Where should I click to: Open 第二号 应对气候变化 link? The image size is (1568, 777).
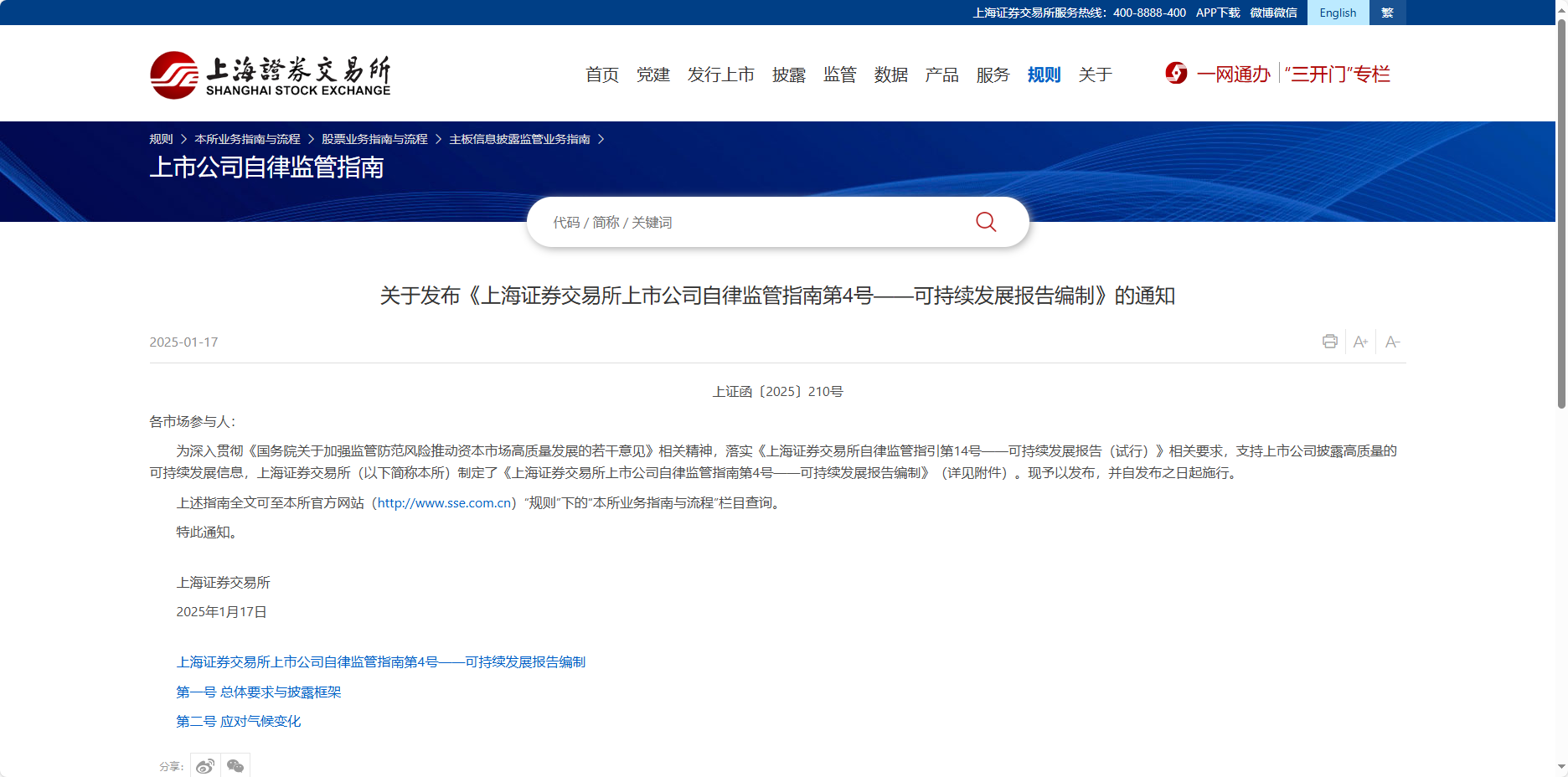pyautogui.click(x=239, y=722)
